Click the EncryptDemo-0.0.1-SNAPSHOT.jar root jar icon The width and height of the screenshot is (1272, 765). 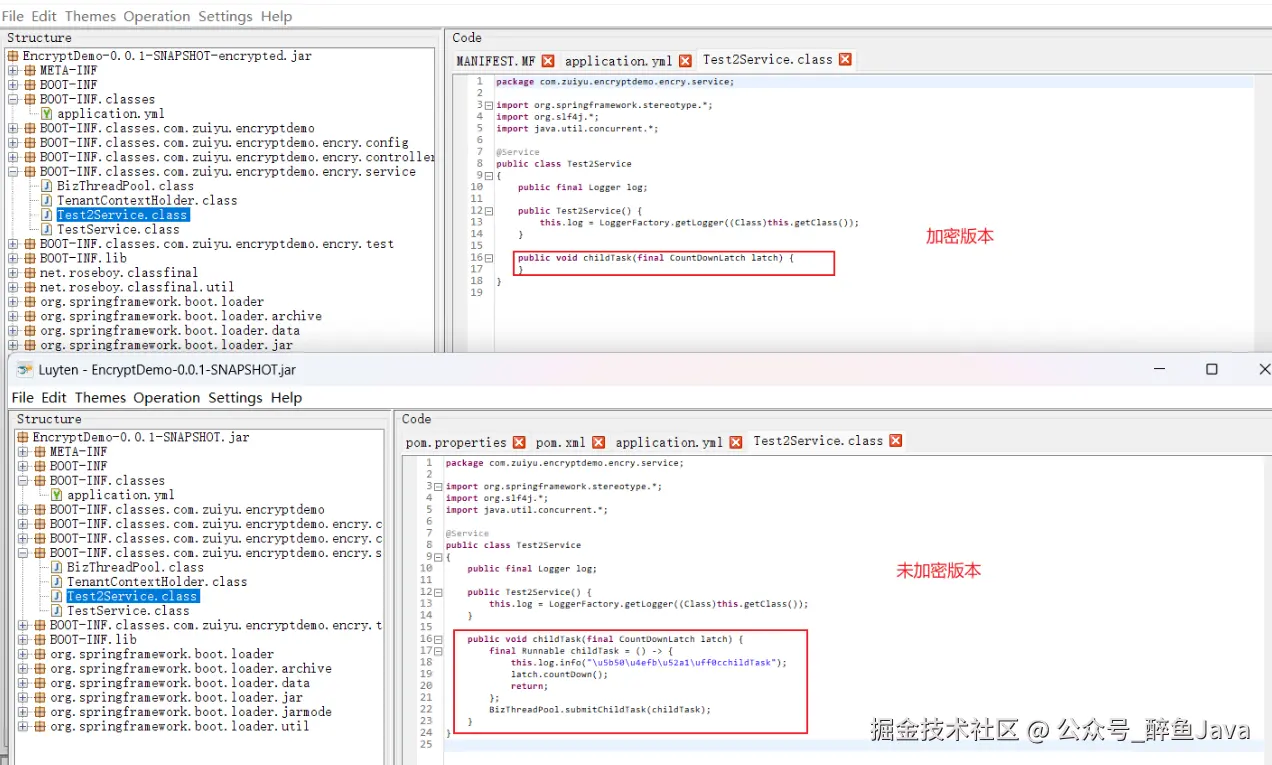coord(23,437)
